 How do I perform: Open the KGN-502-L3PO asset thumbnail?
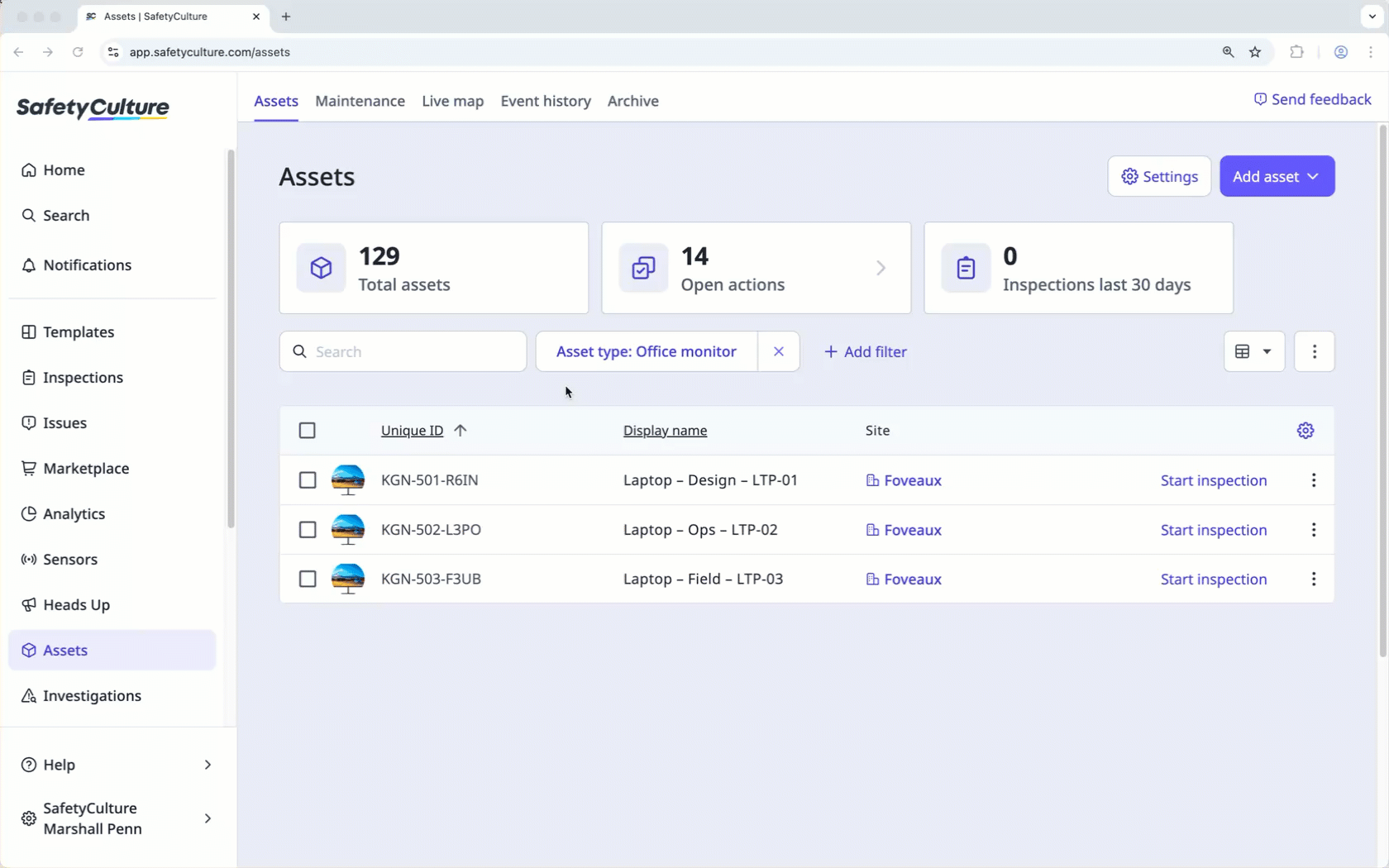pos(348,530)
